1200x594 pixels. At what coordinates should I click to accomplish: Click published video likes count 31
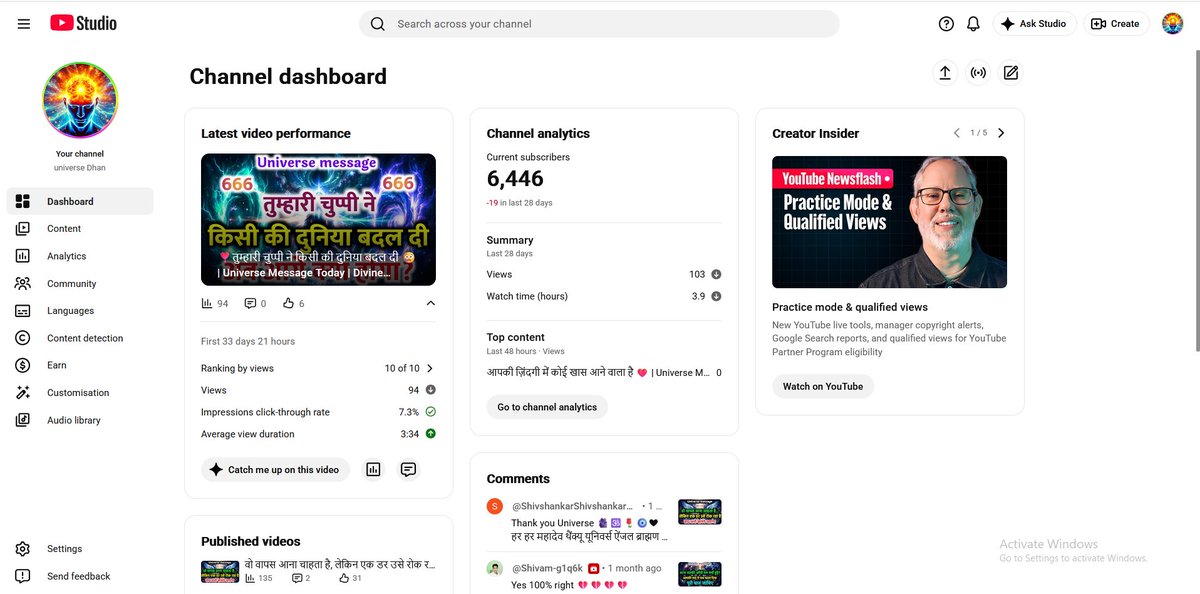tap(350, 578)
